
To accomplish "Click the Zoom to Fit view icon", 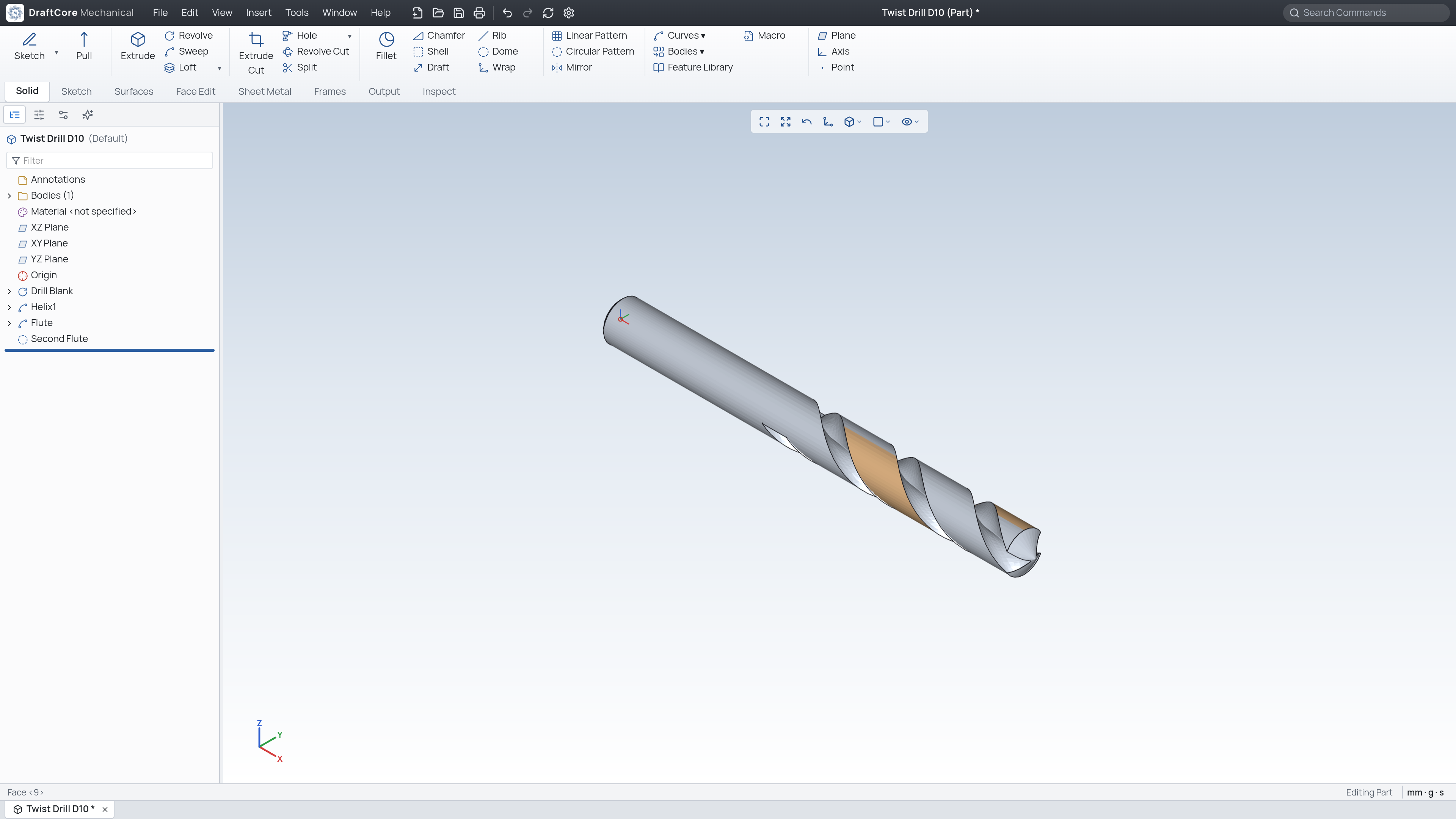I will click(x=764, y=121).
